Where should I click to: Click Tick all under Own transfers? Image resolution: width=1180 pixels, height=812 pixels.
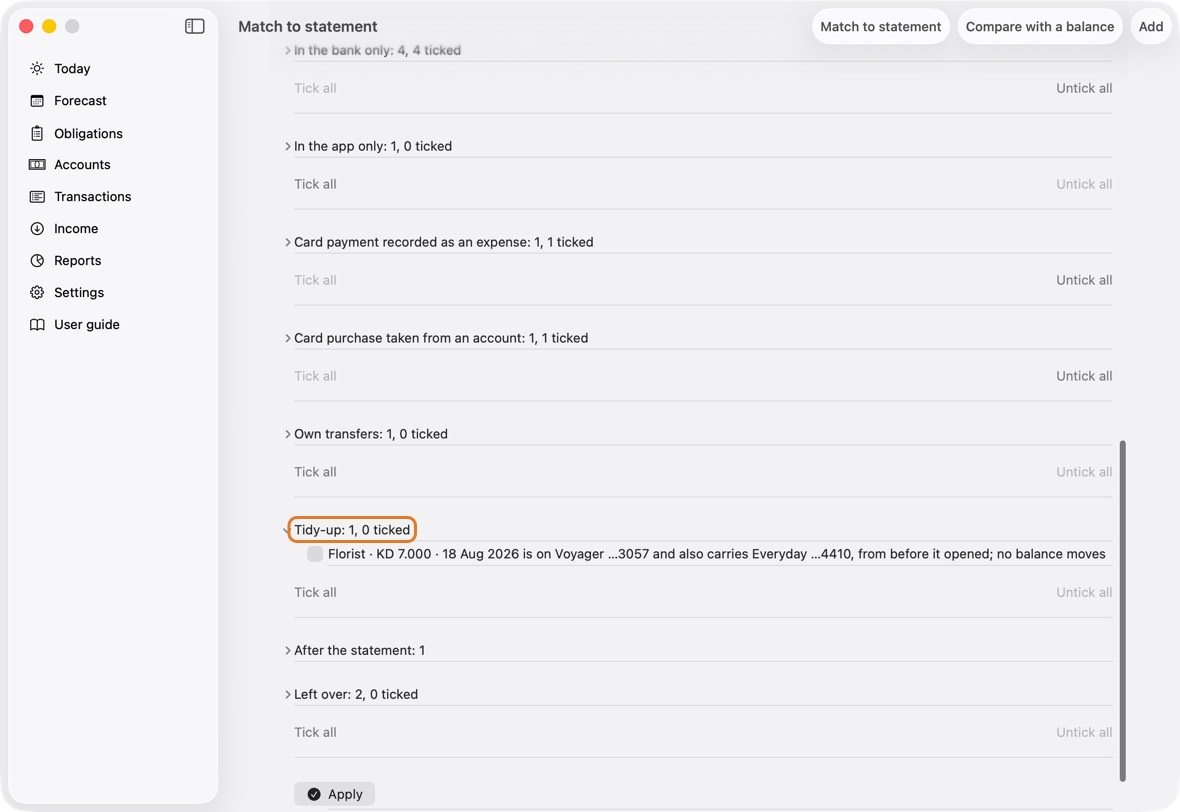315,472
